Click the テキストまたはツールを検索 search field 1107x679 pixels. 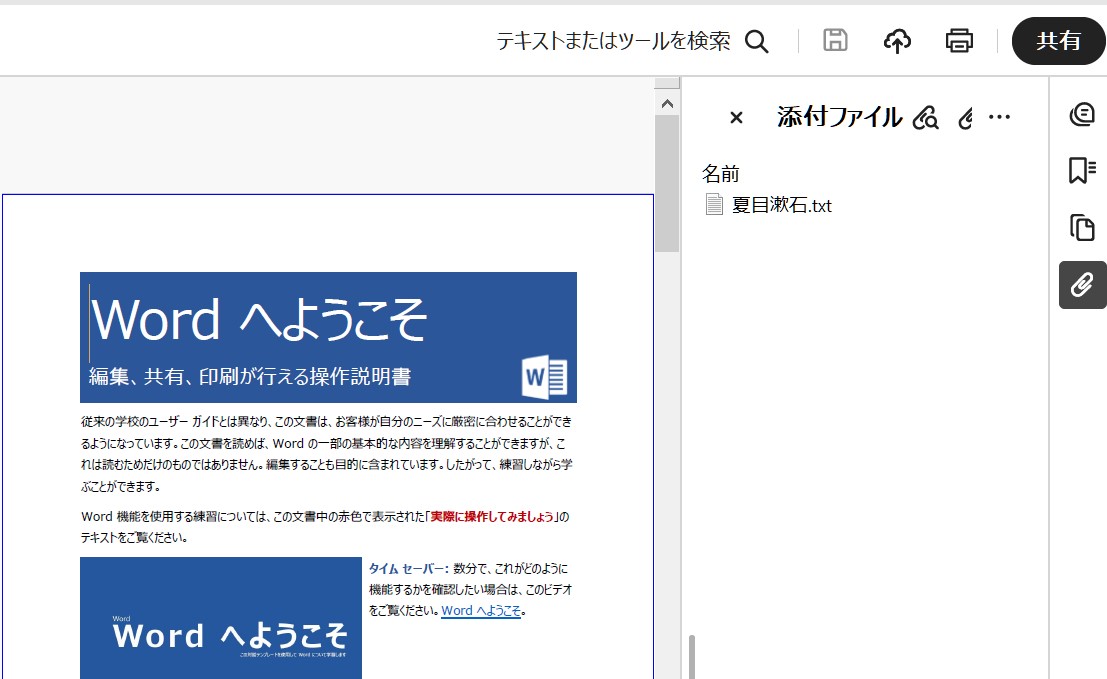(x=613, y=41)
